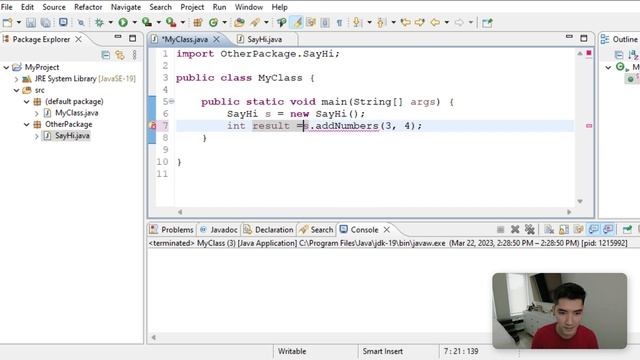
Task: Click Pin Console icon
Action: 627,230
